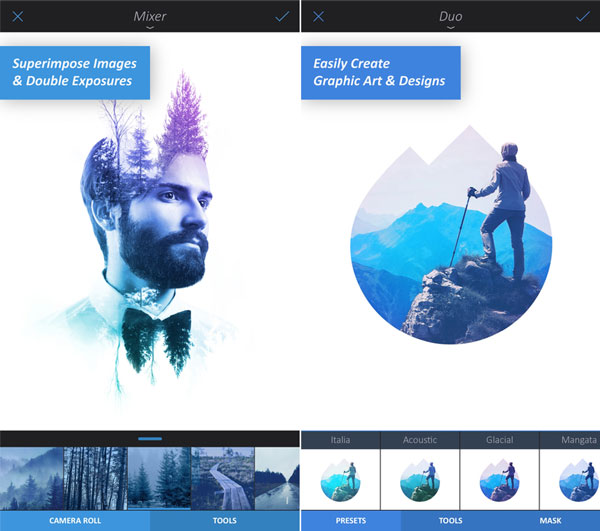Open the Tools tab in Duo
This screenshot has width=600, height=531.
(450, 521)
